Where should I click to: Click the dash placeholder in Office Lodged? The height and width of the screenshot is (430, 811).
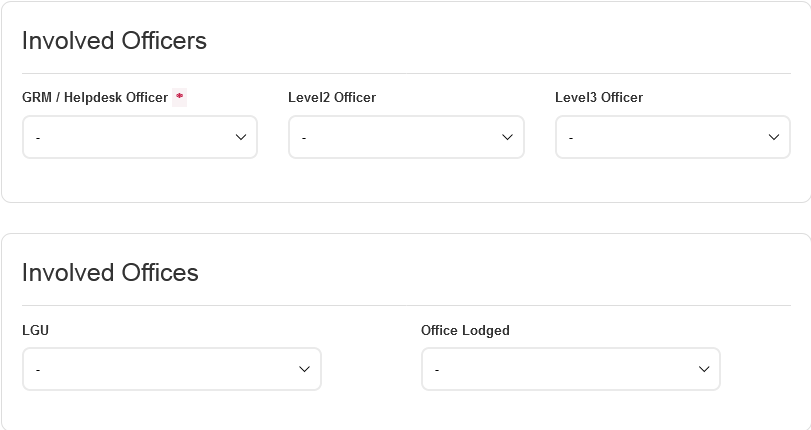pyautogui.click(x=437, y=370)
